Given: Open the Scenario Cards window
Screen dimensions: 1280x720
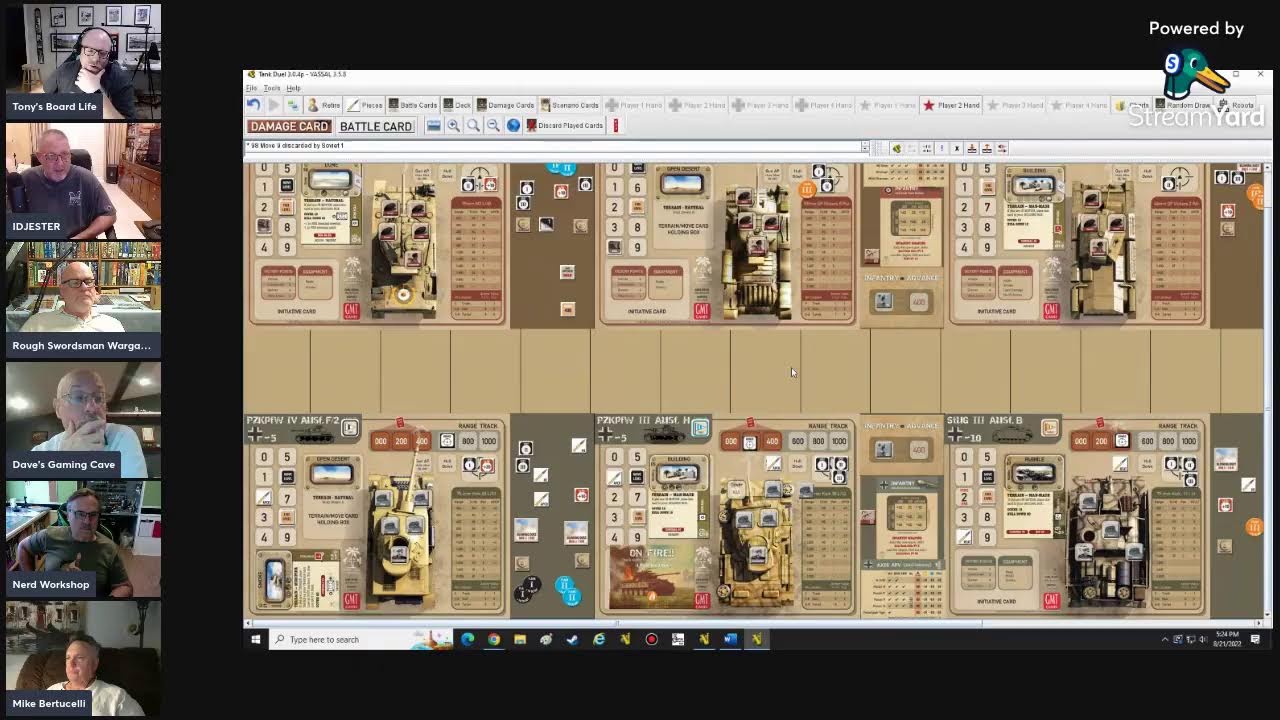Looking at the screenshot, I should pyautogui.click(x=569, y=105).
